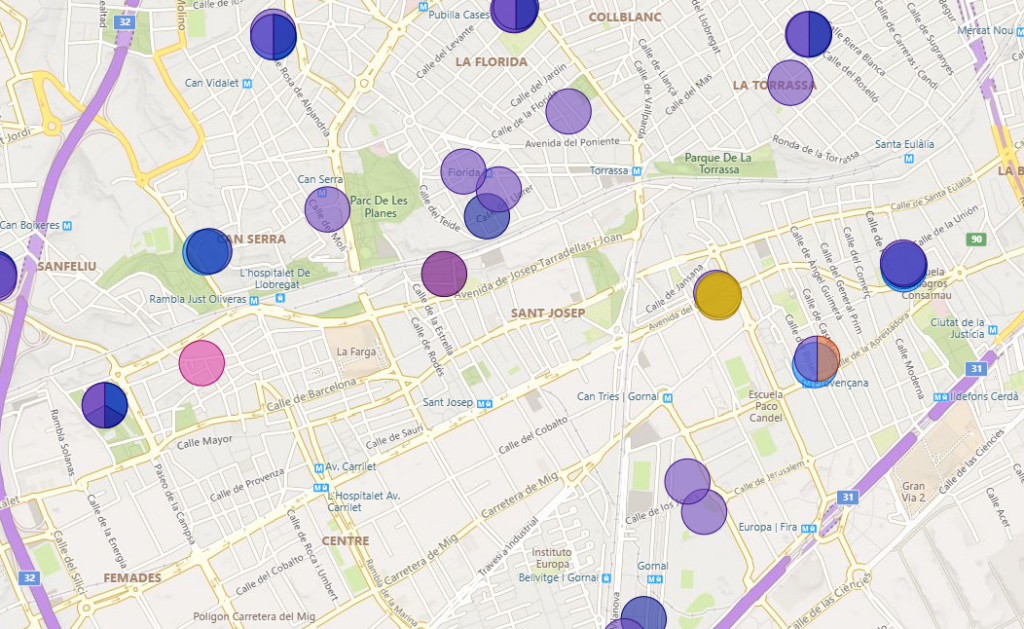1024x629 pixels.
Task: Click the route 31 shield near Ildefons Cerdà
Action: tap(976, 368)
